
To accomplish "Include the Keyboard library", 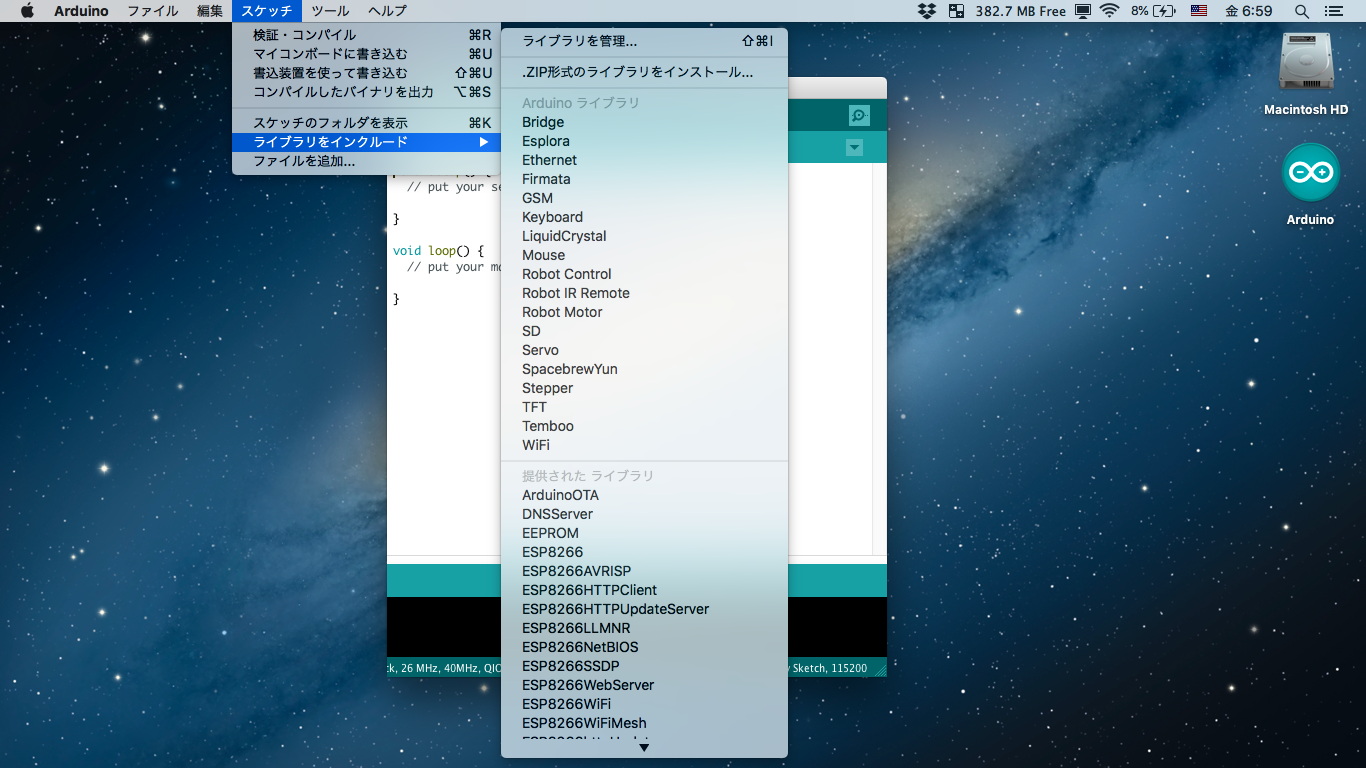I will 644,217.
